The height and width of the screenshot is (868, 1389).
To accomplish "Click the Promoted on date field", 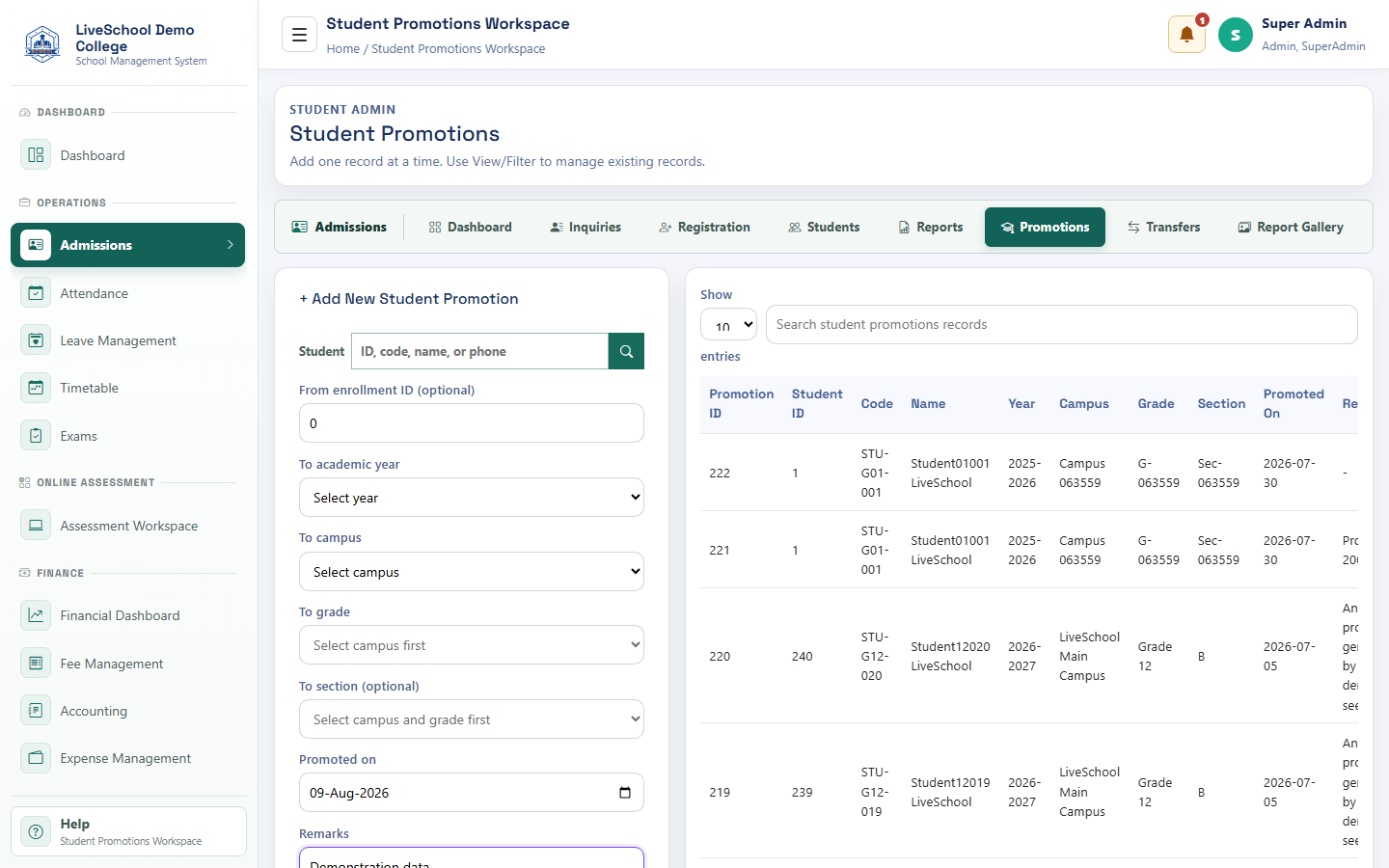I will tap(472, 793).
